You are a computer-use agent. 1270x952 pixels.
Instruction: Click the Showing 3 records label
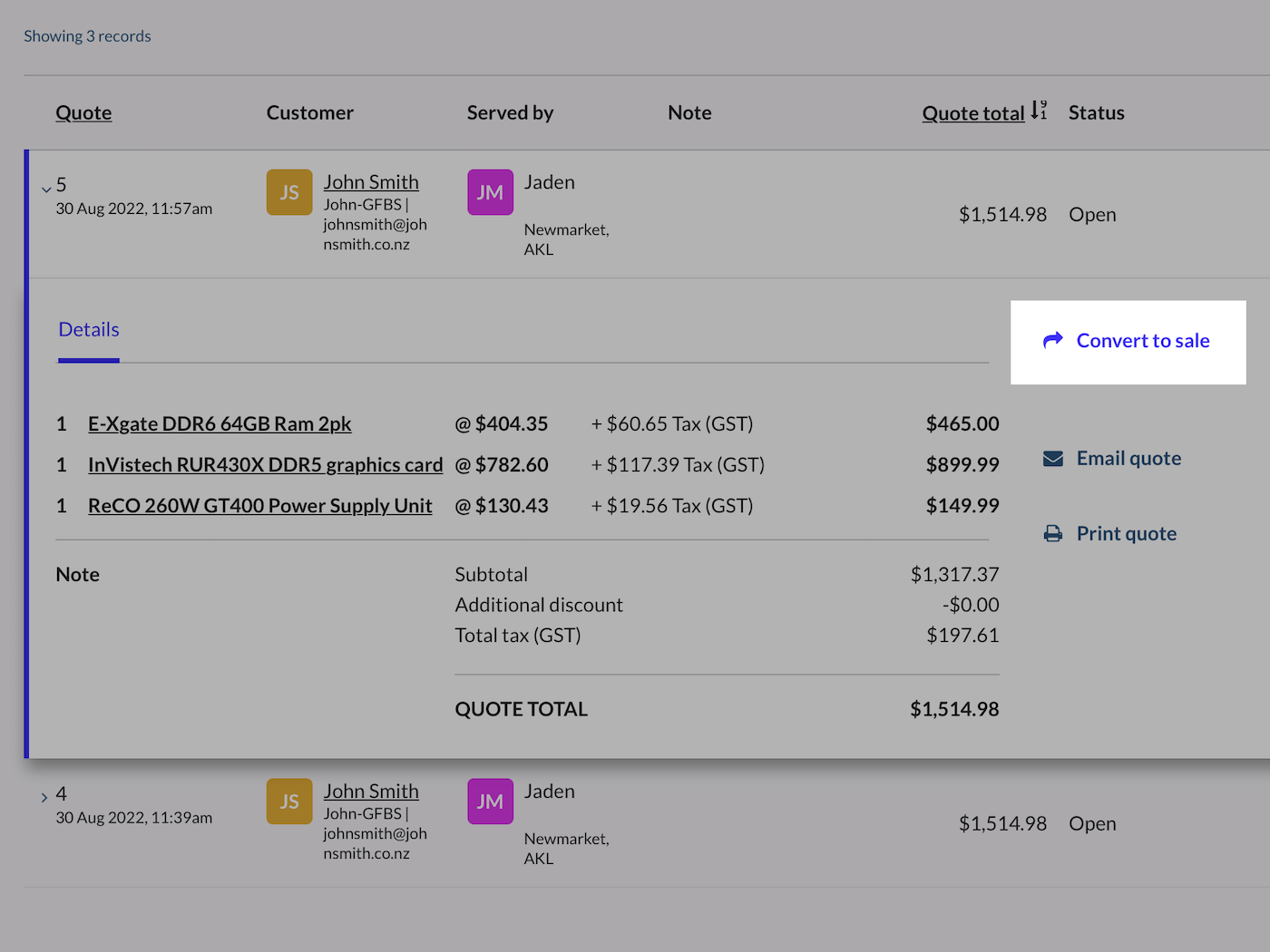(87, 35)
